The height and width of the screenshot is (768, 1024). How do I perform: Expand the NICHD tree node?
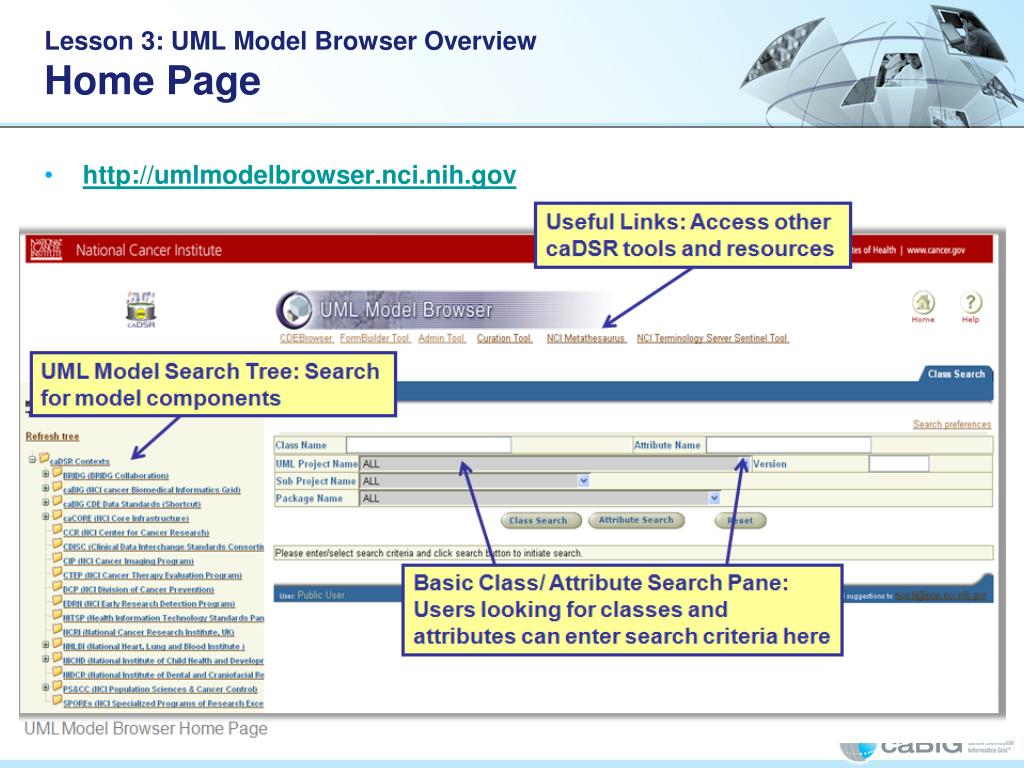[46, 659]
